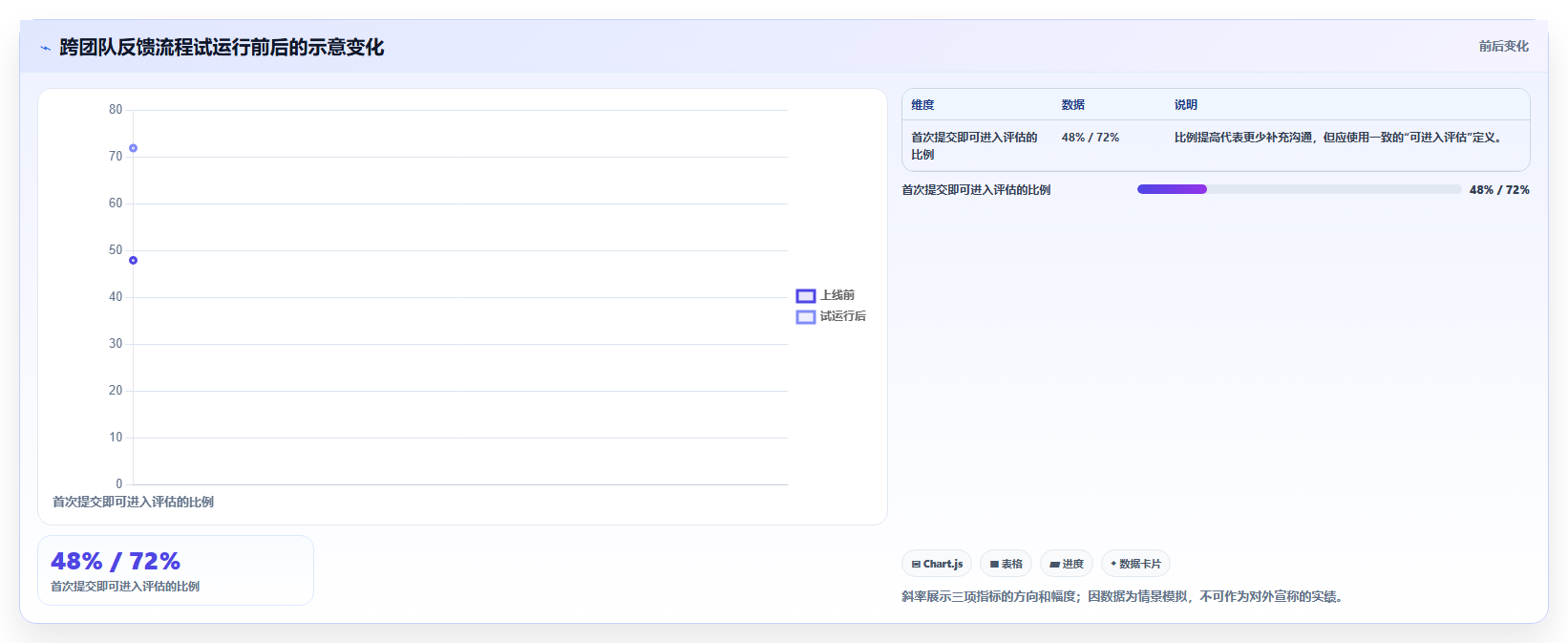Screen dimensions: 1568x643
Task: Click the y-axis label 80
Action: point(116,110)
